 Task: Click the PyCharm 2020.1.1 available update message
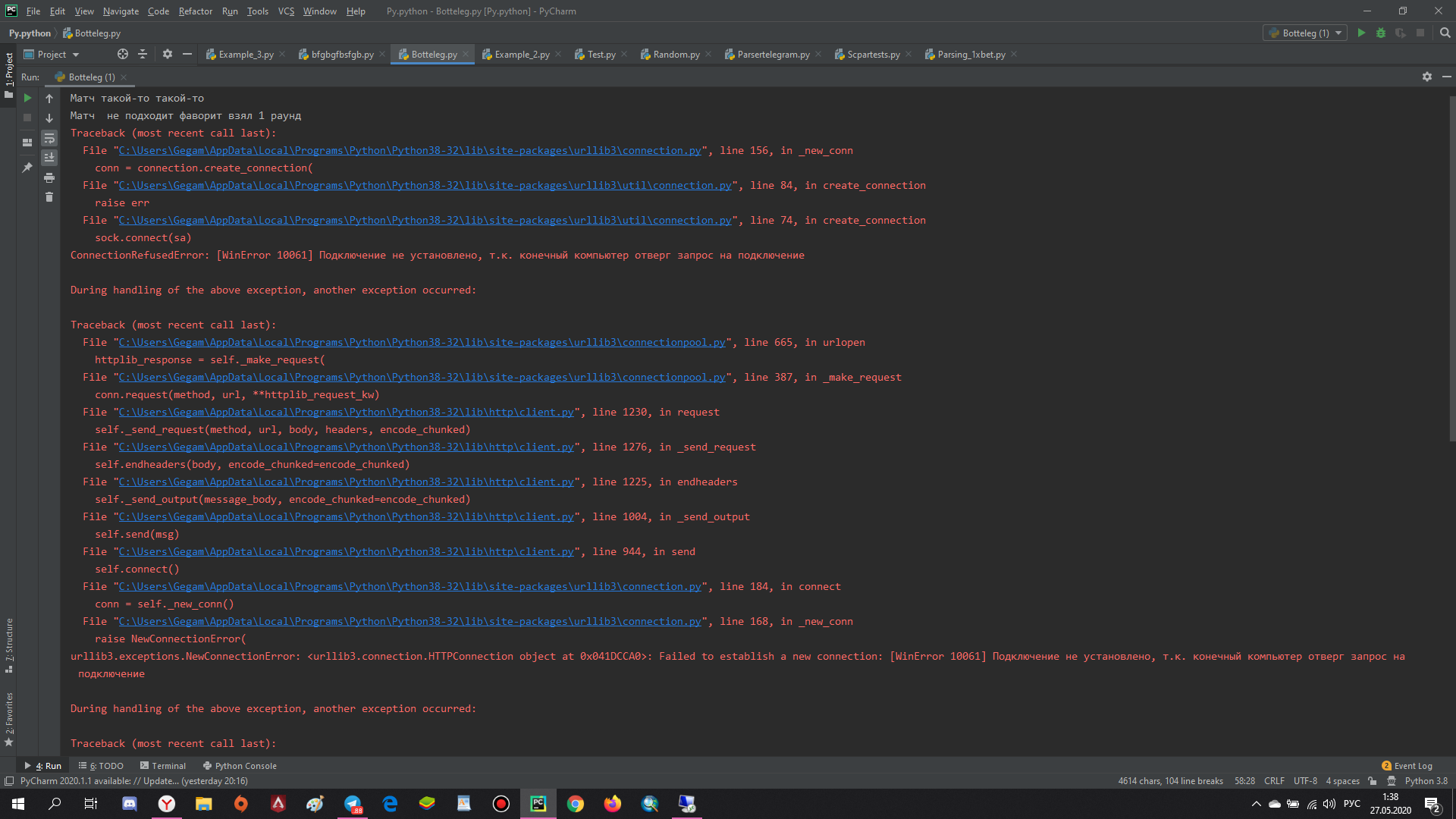point(134,781)
